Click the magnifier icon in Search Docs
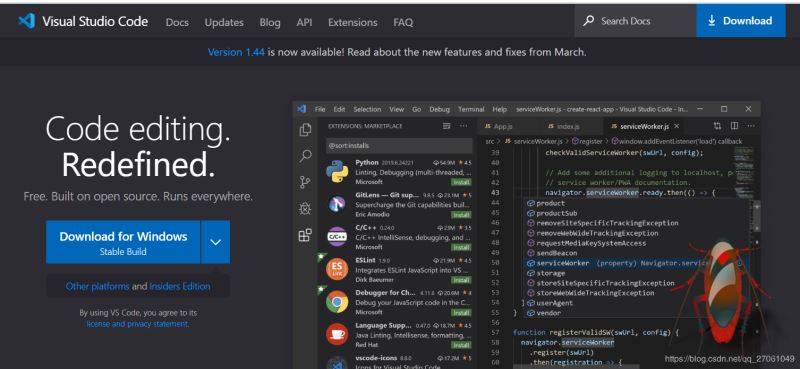Screen dimensions: 800x369 click(588, 21)
